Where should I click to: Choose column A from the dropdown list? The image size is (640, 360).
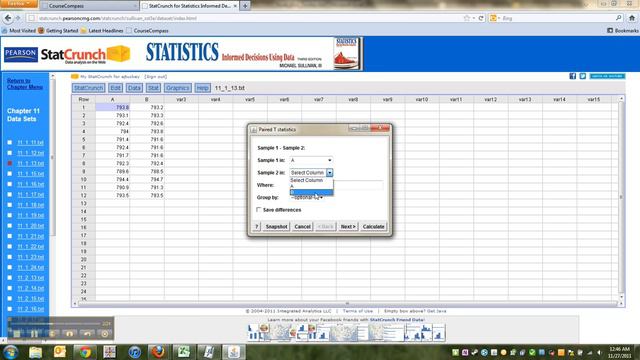tap(311, 186)
